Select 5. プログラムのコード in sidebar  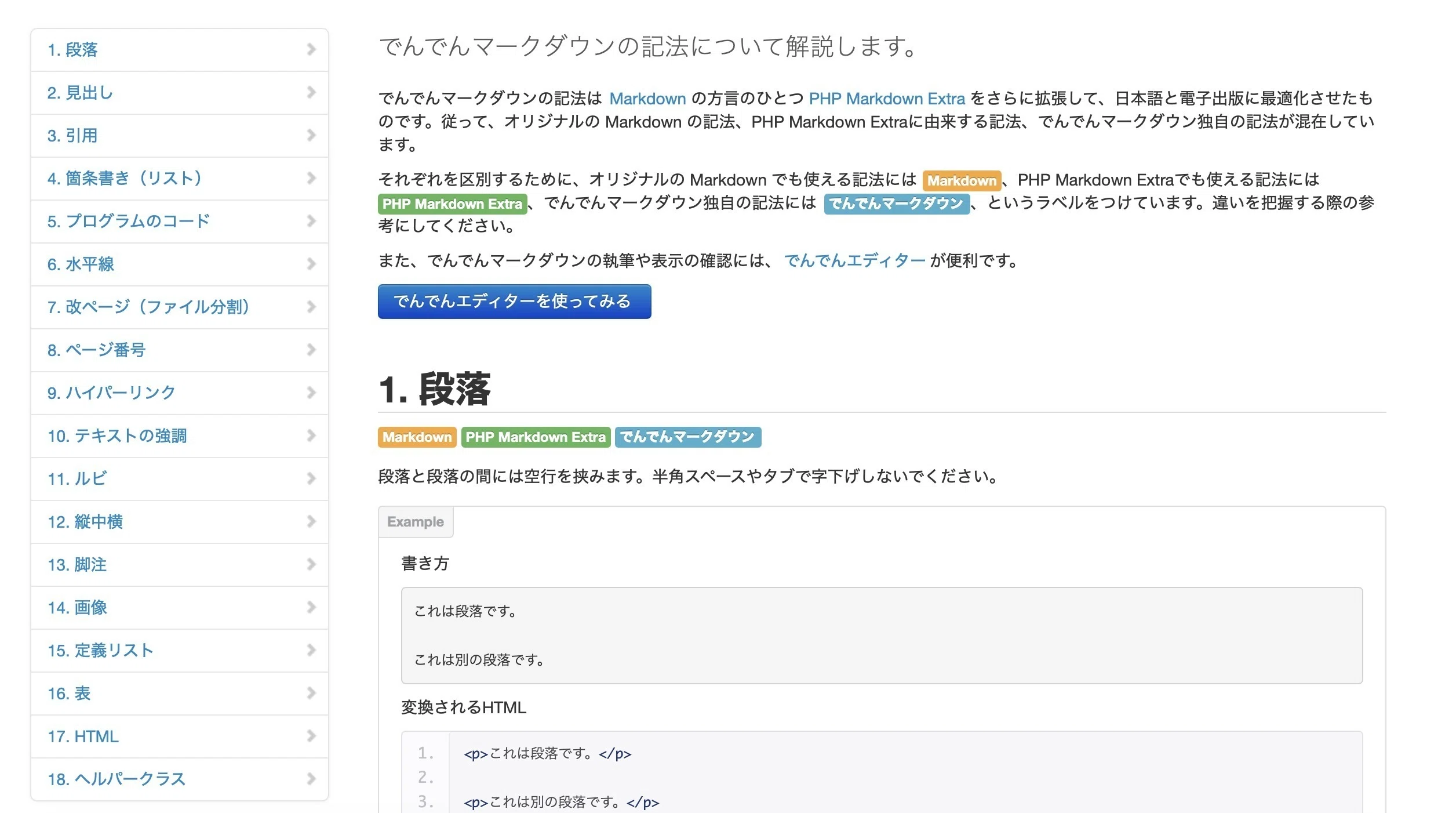tap(180, 222)
